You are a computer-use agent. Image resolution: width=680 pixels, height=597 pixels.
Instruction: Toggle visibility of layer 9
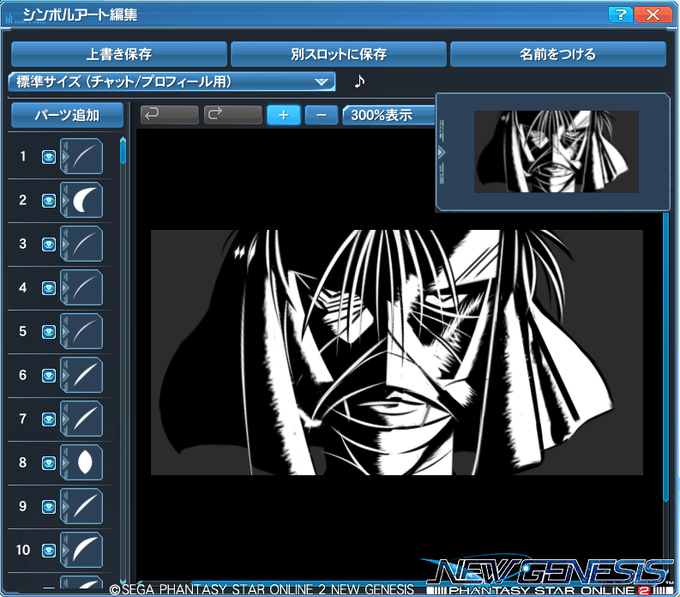pos(49,507)
